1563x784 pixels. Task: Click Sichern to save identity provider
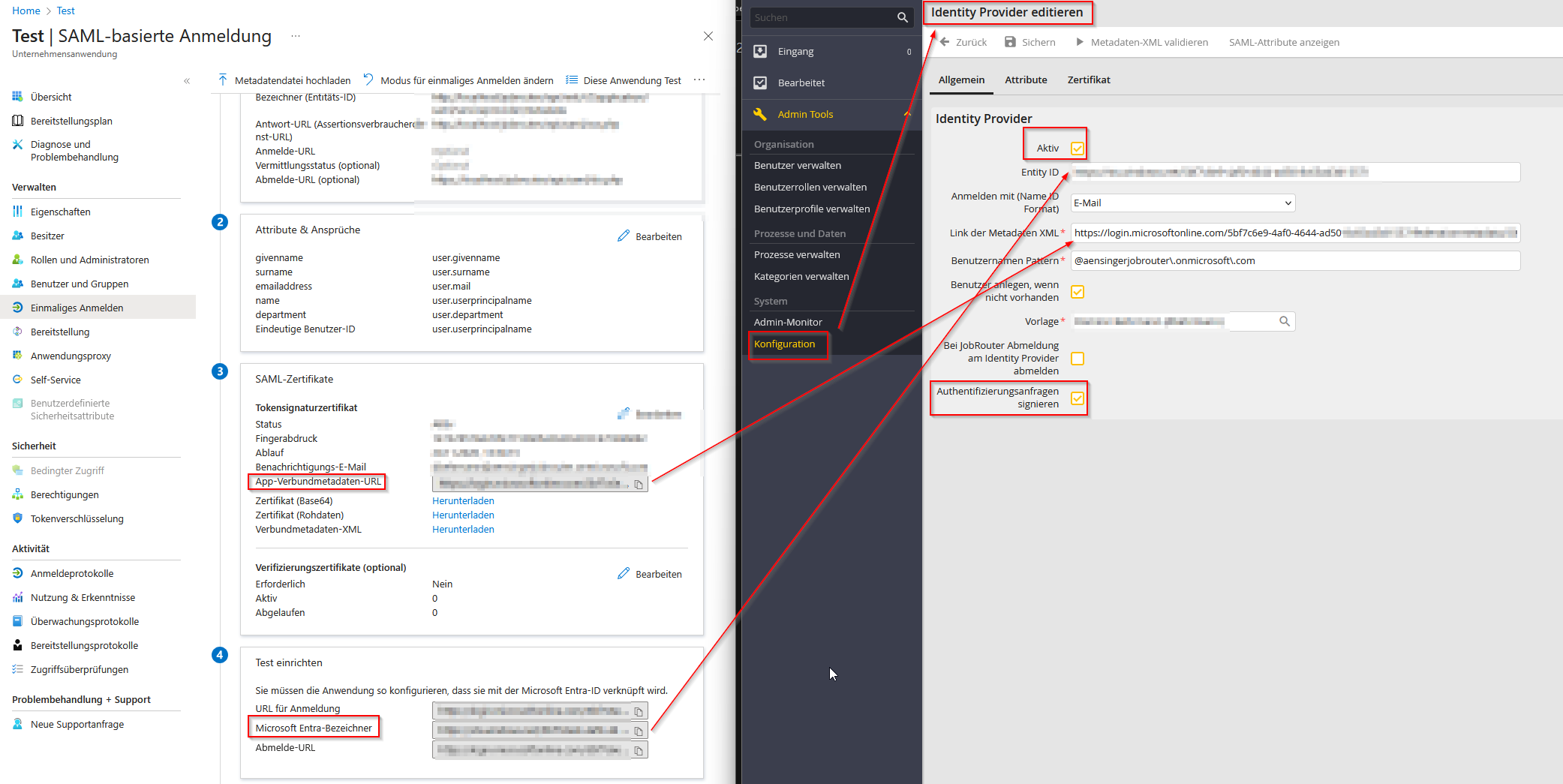[x=1030, y=42]
